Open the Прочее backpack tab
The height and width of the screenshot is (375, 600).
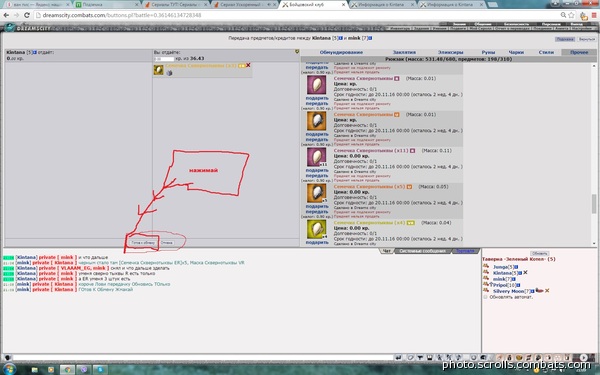pos(579,52)
